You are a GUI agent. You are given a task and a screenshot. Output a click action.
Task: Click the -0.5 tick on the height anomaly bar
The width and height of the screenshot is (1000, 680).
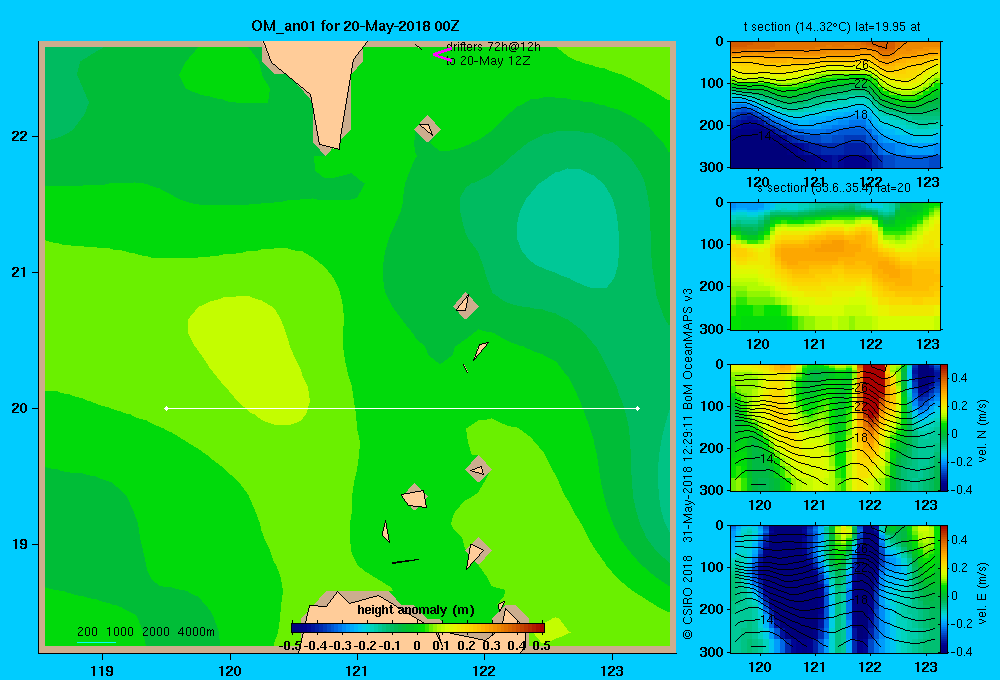(290, 646)
